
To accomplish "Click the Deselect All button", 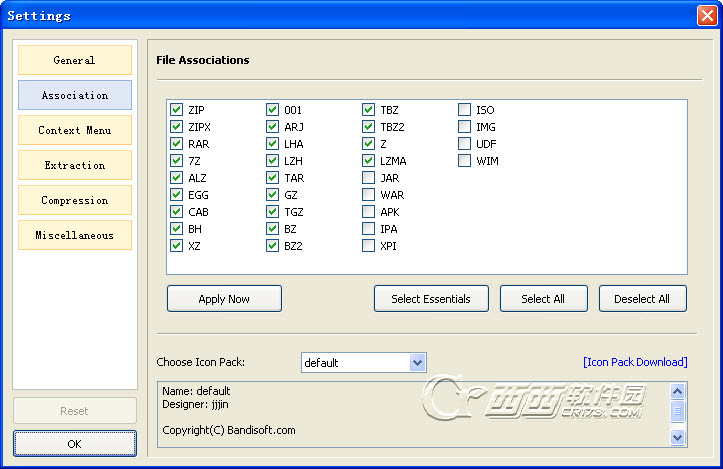I will 642,299.
